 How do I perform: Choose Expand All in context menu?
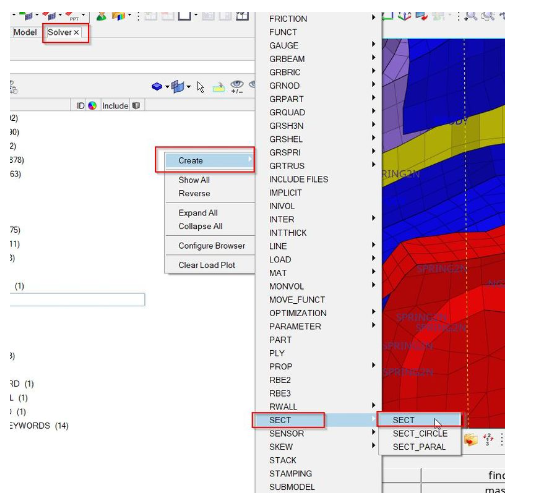[198, 213]
